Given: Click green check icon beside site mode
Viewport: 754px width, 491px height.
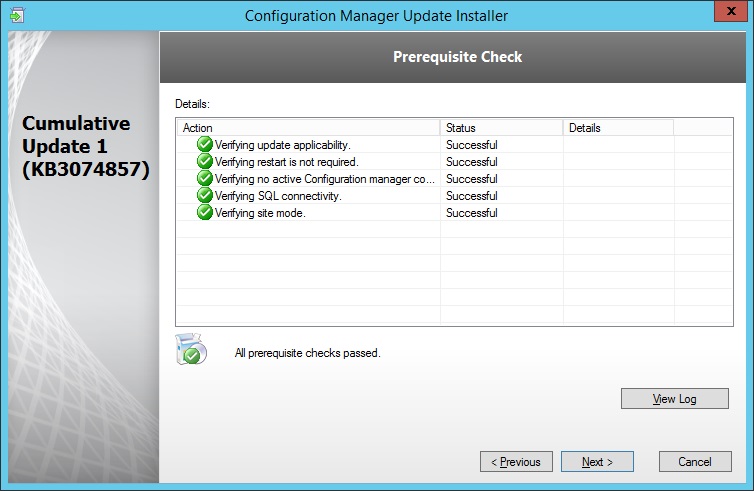Looking at the screenshot, I should pos(205,213).
